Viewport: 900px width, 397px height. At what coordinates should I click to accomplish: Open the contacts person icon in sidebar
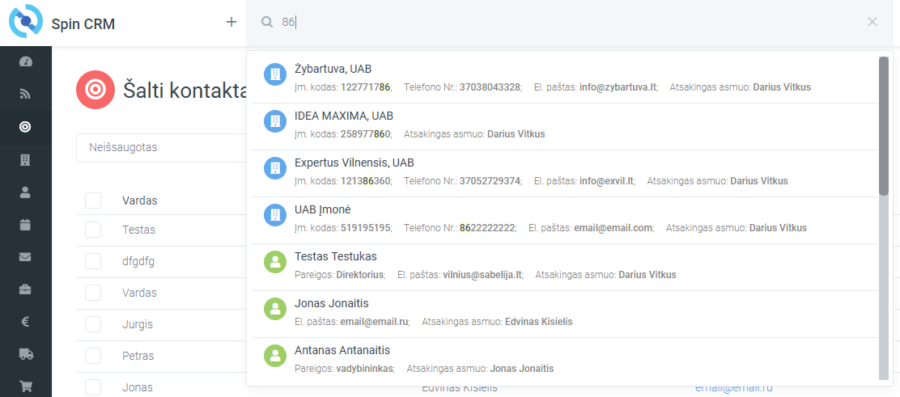click(25, 192)
